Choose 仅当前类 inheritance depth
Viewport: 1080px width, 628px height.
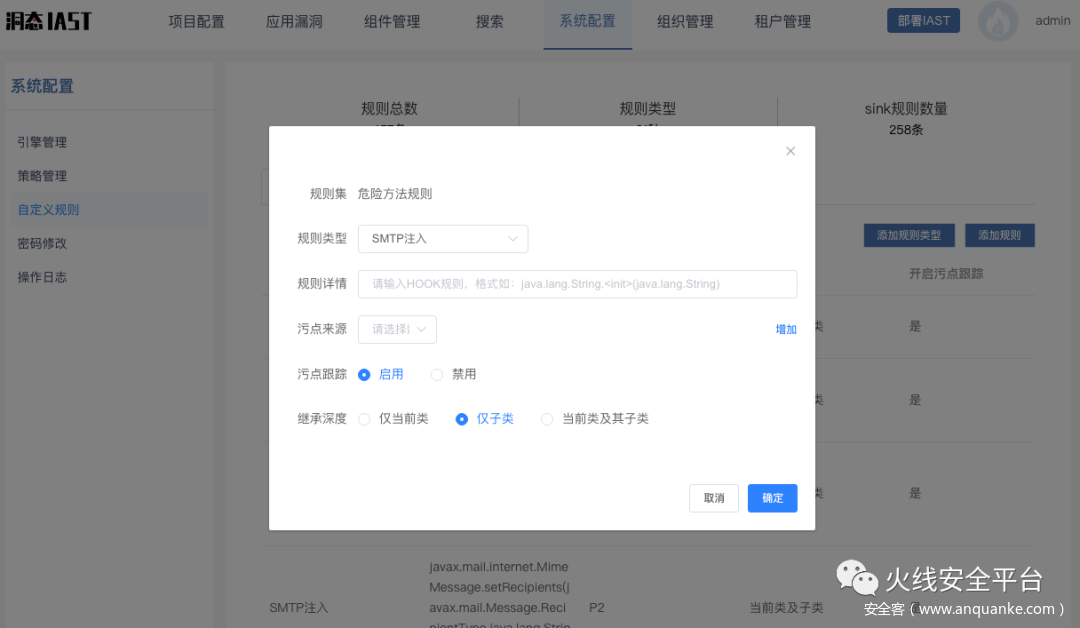[x=365, y=419]
